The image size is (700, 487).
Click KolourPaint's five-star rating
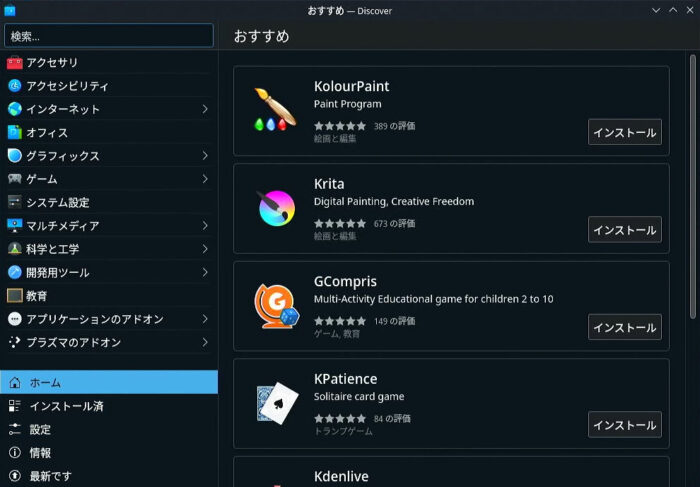point(340,126)
